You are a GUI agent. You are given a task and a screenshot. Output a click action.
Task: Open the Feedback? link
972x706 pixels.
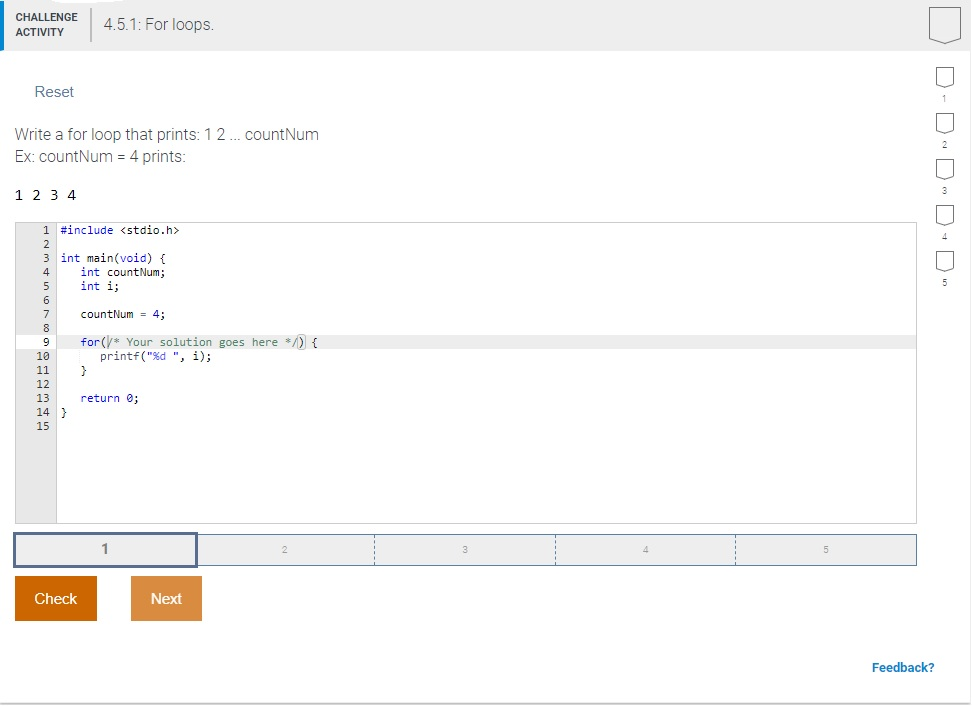coord(903,667)
